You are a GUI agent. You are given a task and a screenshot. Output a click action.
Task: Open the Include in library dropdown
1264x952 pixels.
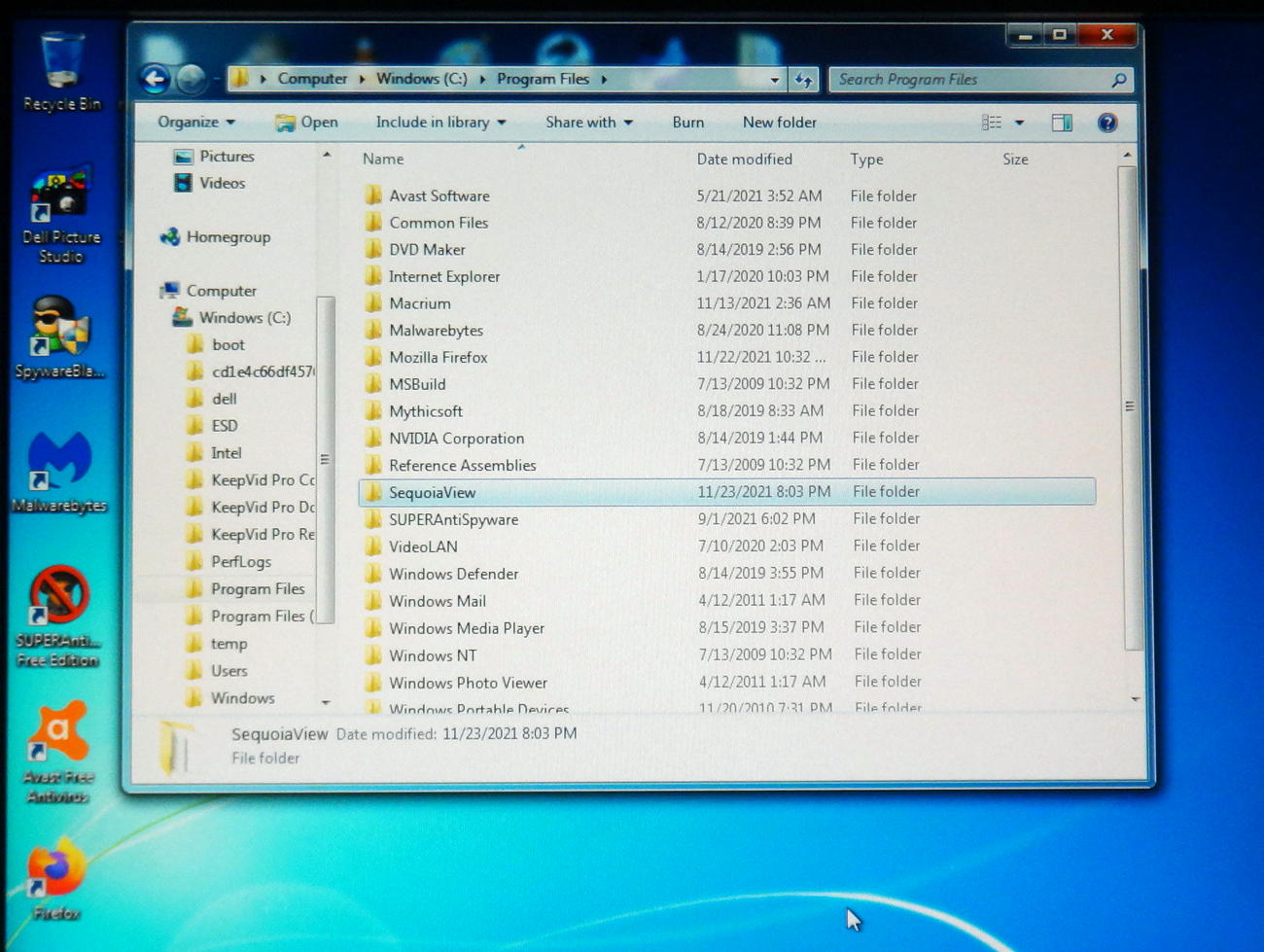[441, 123]
